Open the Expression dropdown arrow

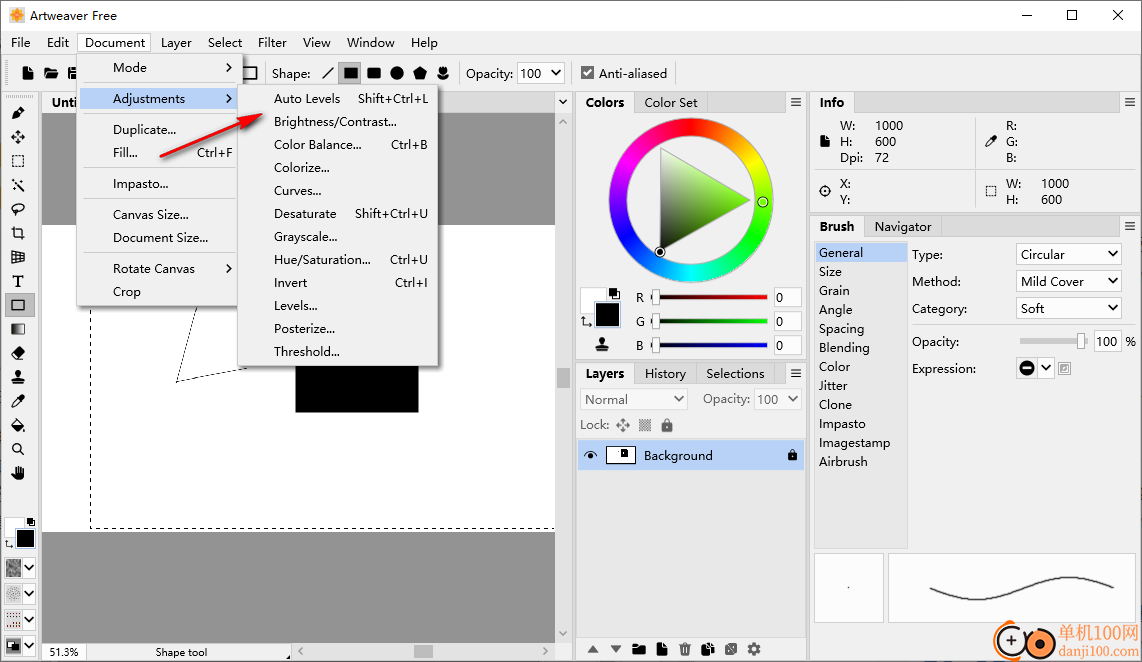tap(1046, 368)
